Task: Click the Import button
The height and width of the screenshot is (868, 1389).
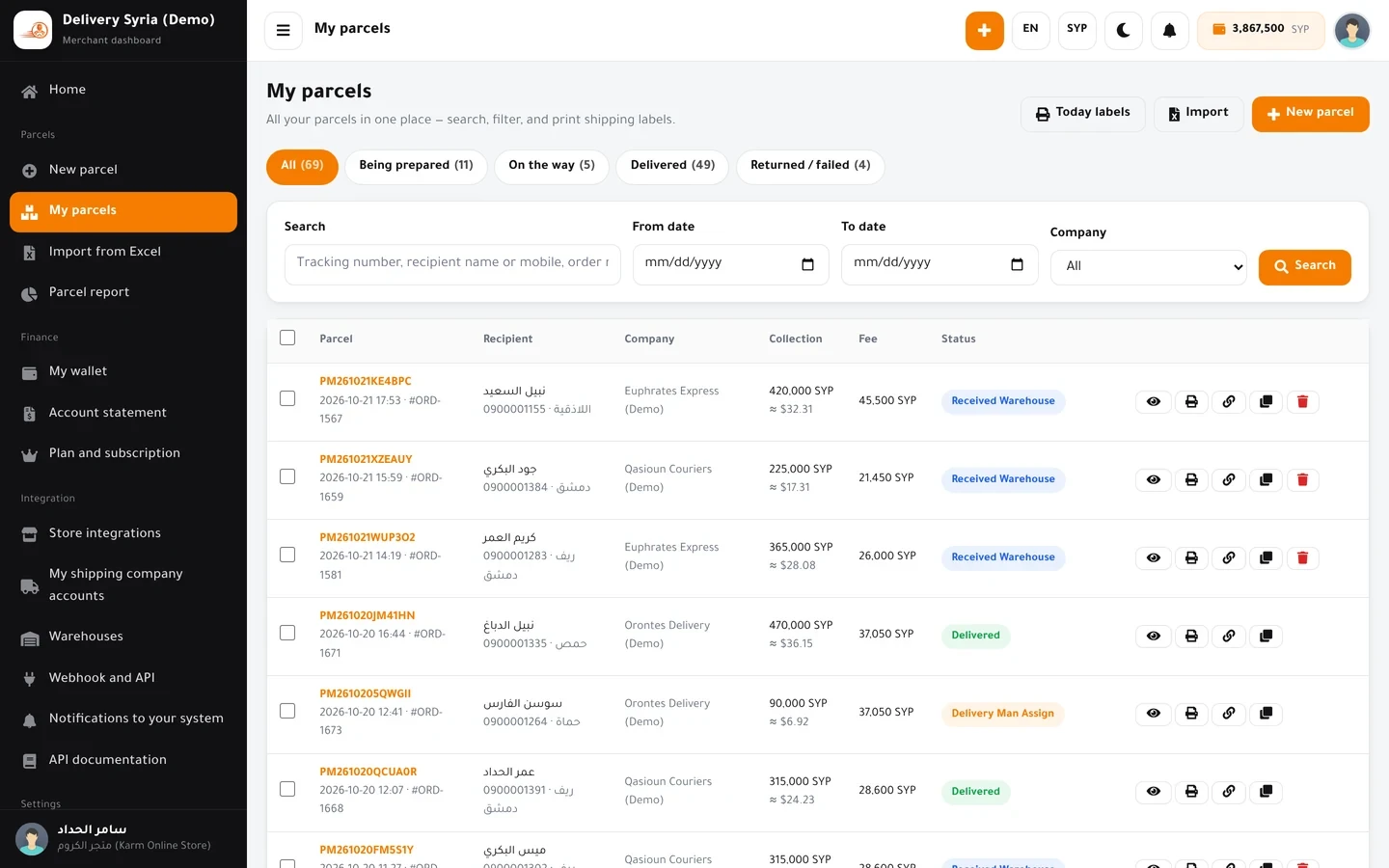Action: pos(1199,114)
